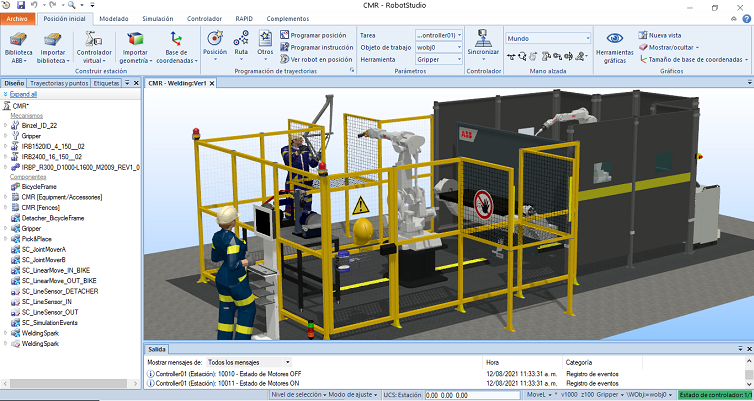This screenshot has width=754, height=401.
Task: Select the Jog Joint tool
Action: [x=546, y=56]
